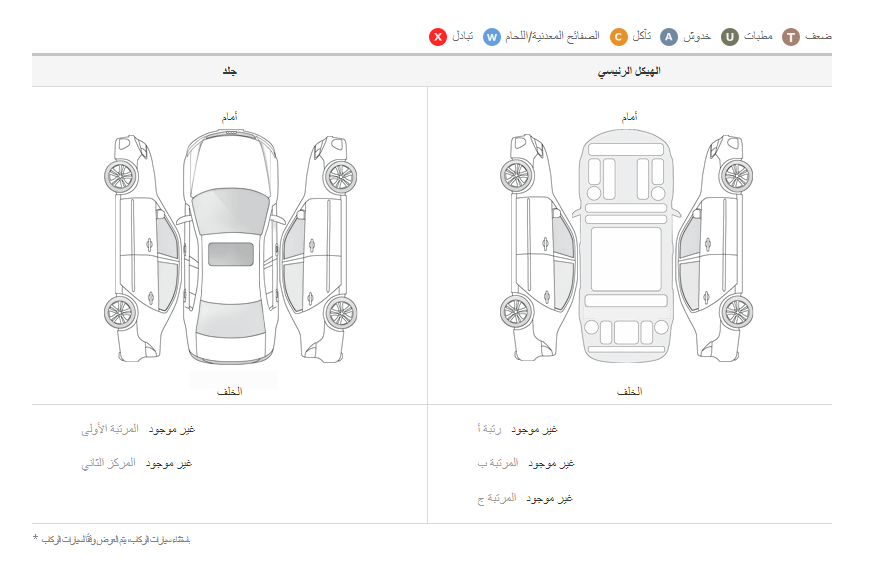Click the sunroof on the exterior top-view car

(x=230, y=254)
